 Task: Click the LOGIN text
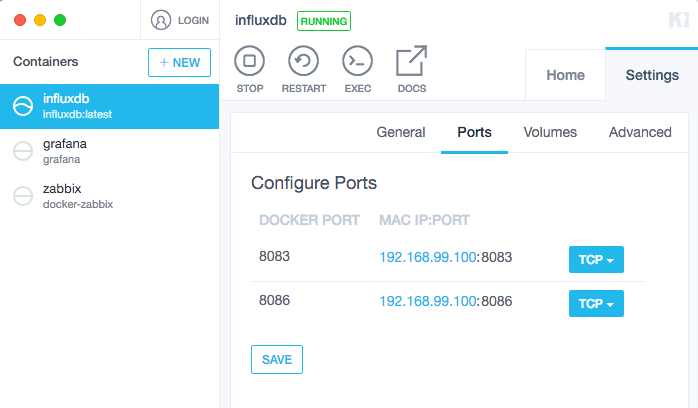pos(193,20)
